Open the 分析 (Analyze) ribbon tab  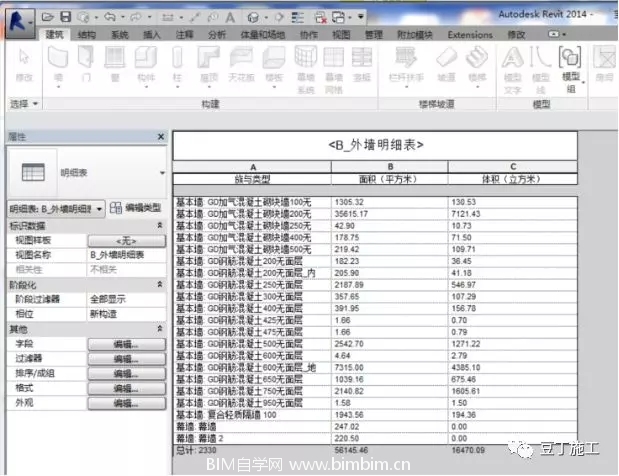click(x=217, y=35)
